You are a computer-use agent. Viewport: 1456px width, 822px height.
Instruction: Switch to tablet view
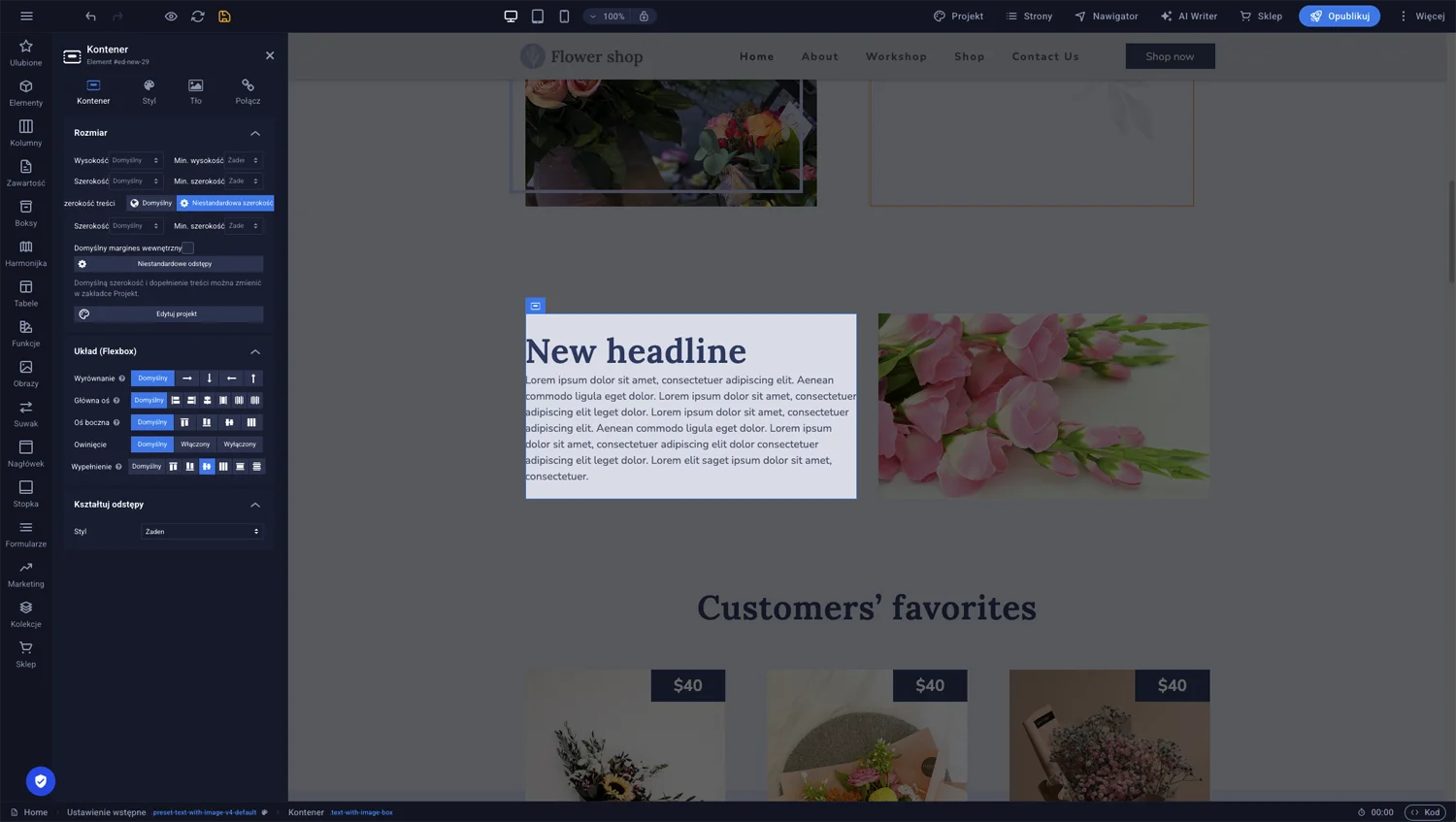pyautogui.click(x=538, y=16)
